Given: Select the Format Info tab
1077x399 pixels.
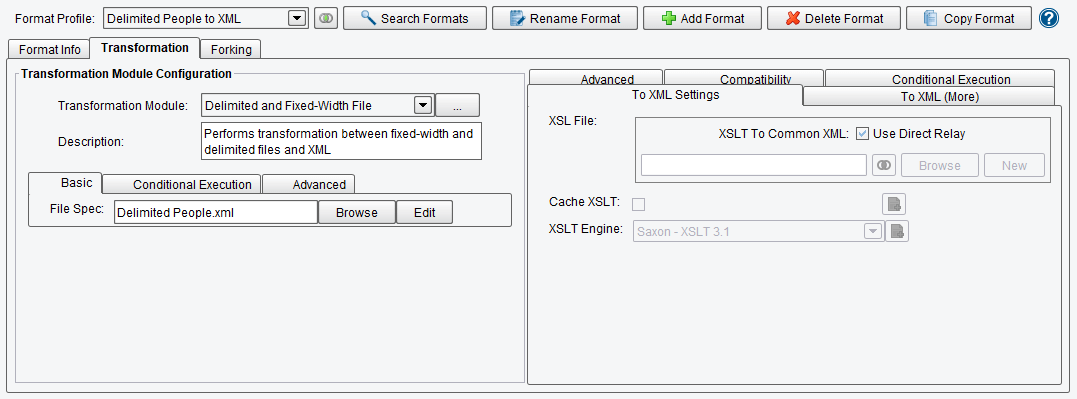Looking at the screenshot, I should tap(49, 49).
